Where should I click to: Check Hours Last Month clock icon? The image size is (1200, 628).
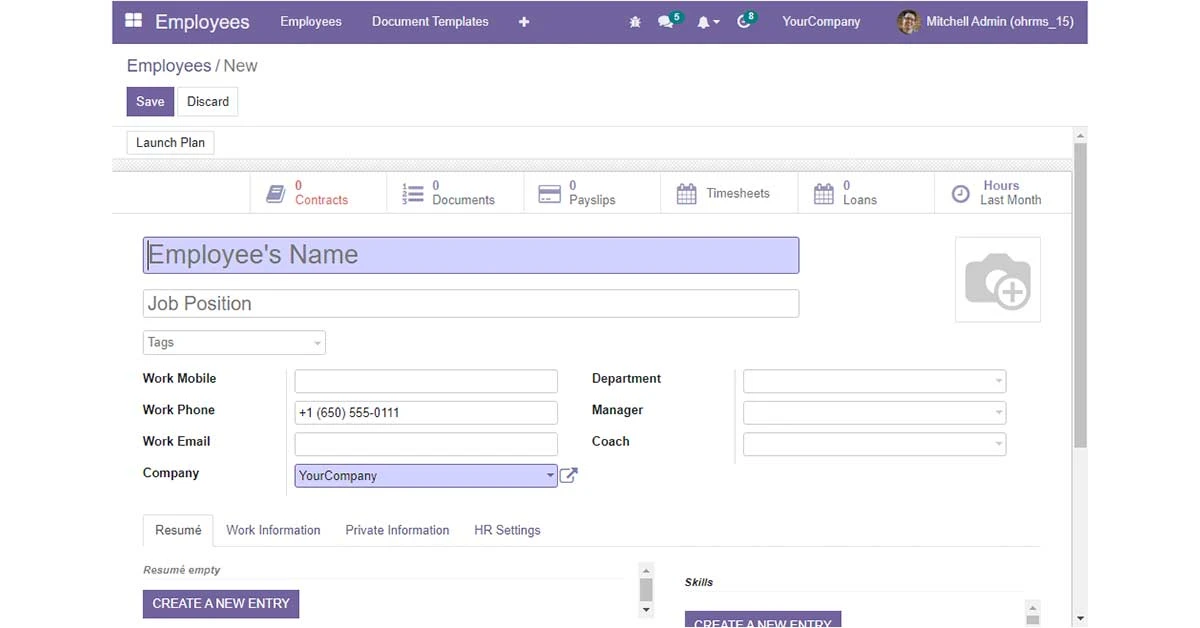click(961, 194)
